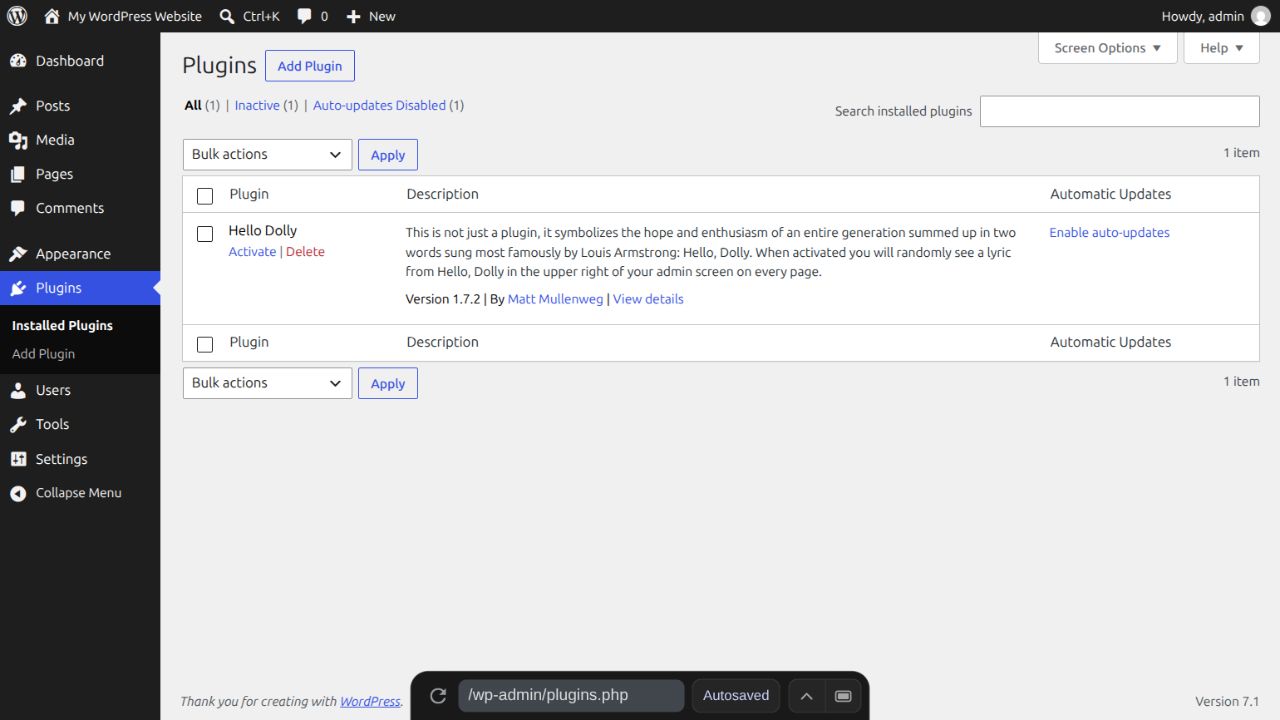Open the Add Plugin submenu item
This screenshot has height=720, width=1280.
pos(80,354)
